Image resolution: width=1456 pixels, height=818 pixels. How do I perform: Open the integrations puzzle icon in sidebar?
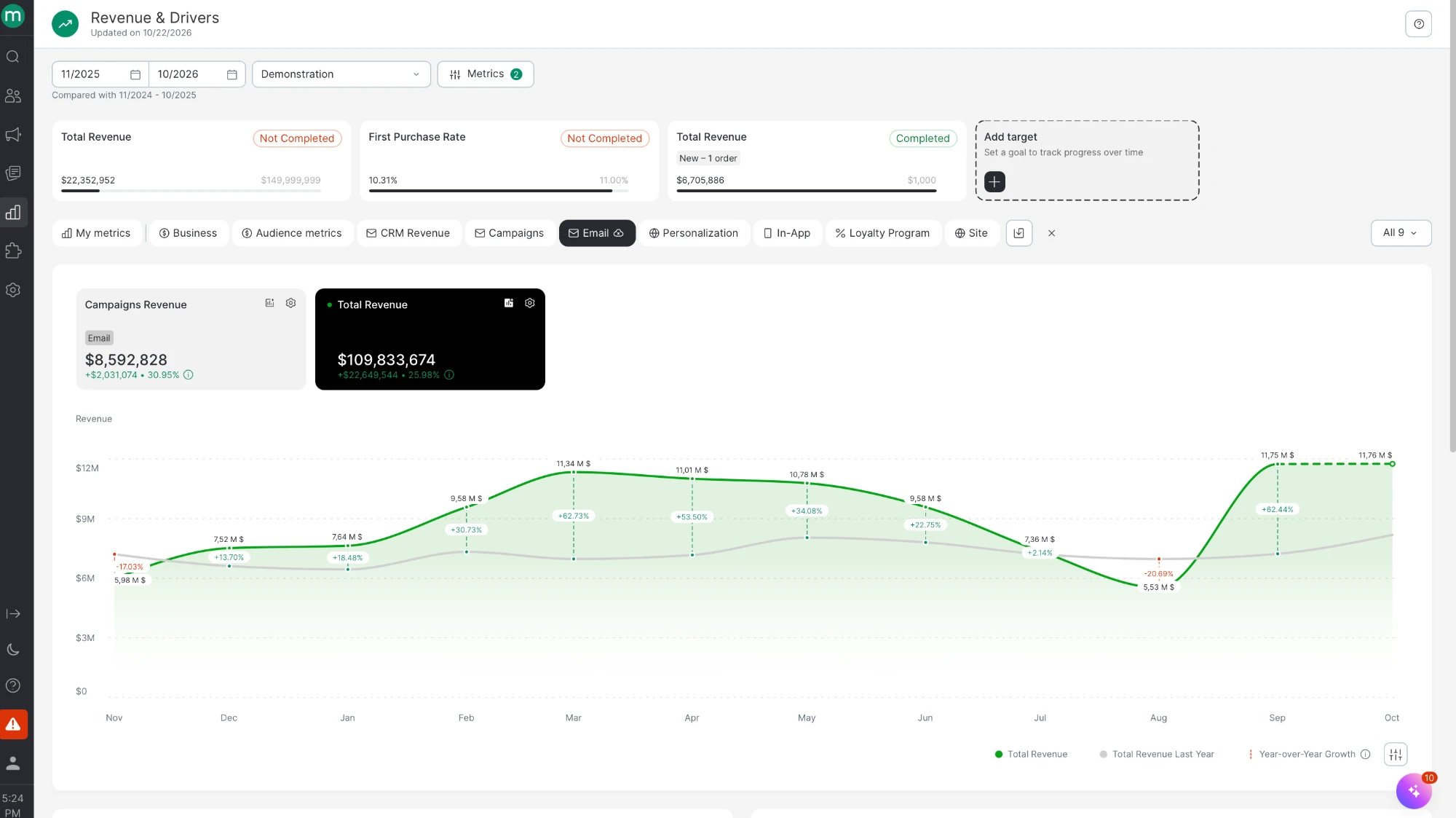pyautogui.click(x=13, y=251)
